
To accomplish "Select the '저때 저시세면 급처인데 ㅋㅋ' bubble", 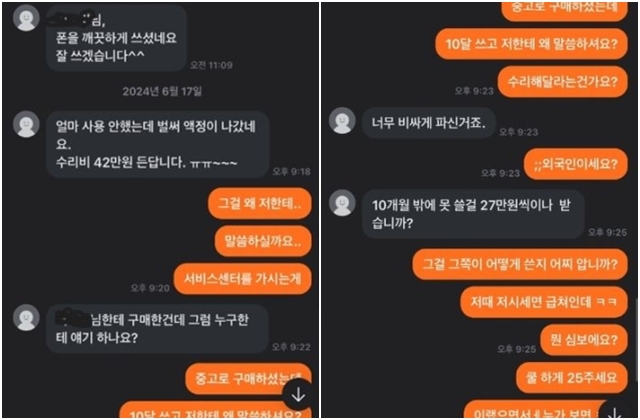I will 544,302.
